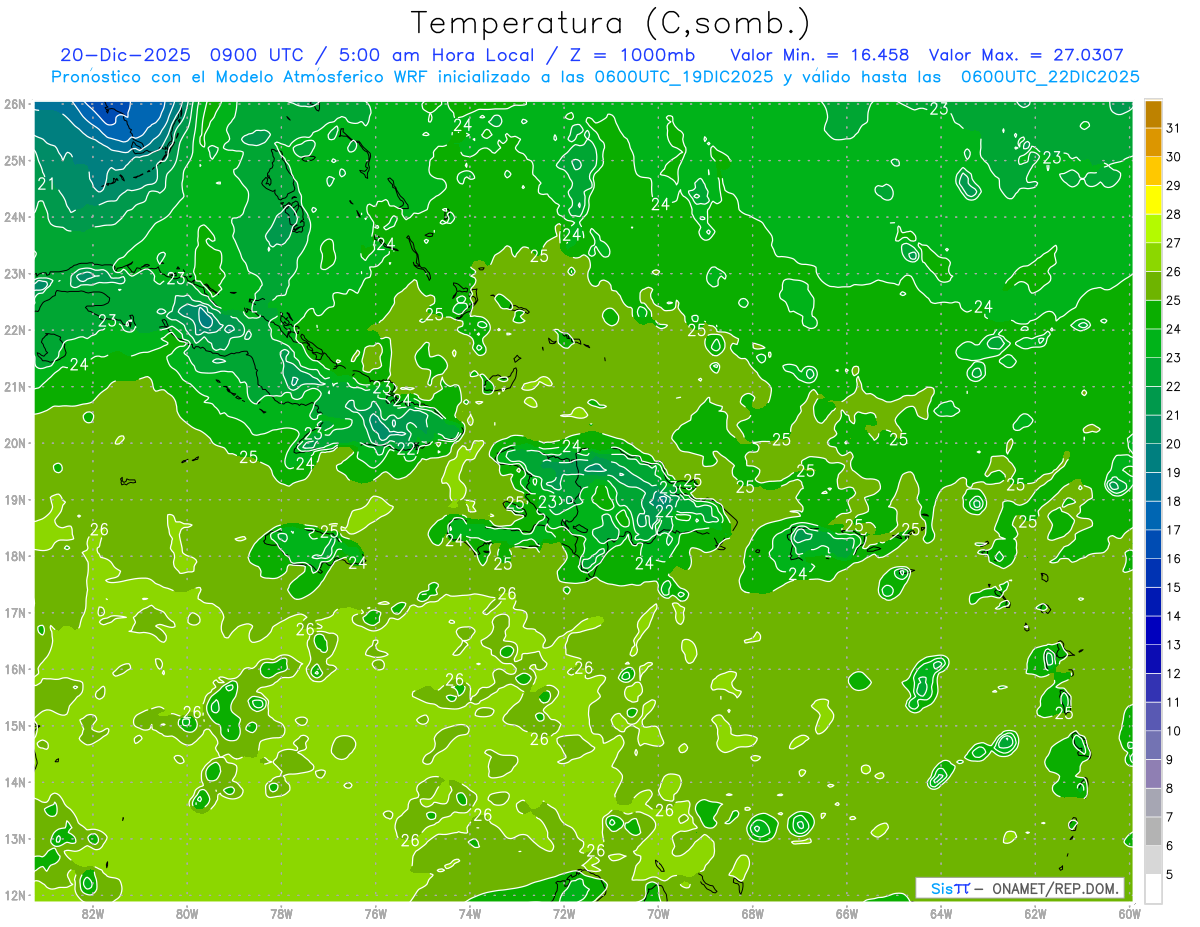
Task: Click the longitude axis label "60W"
Action: (x=1129, y=913)
